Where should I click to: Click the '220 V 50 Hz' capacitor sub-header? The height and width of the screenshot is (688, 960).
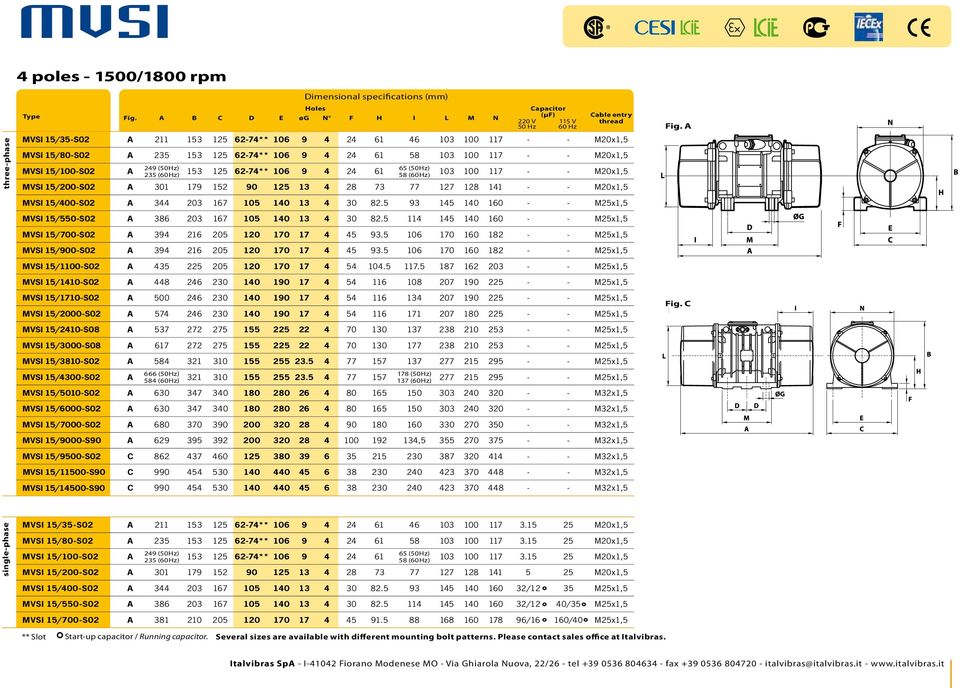point(527,124)
